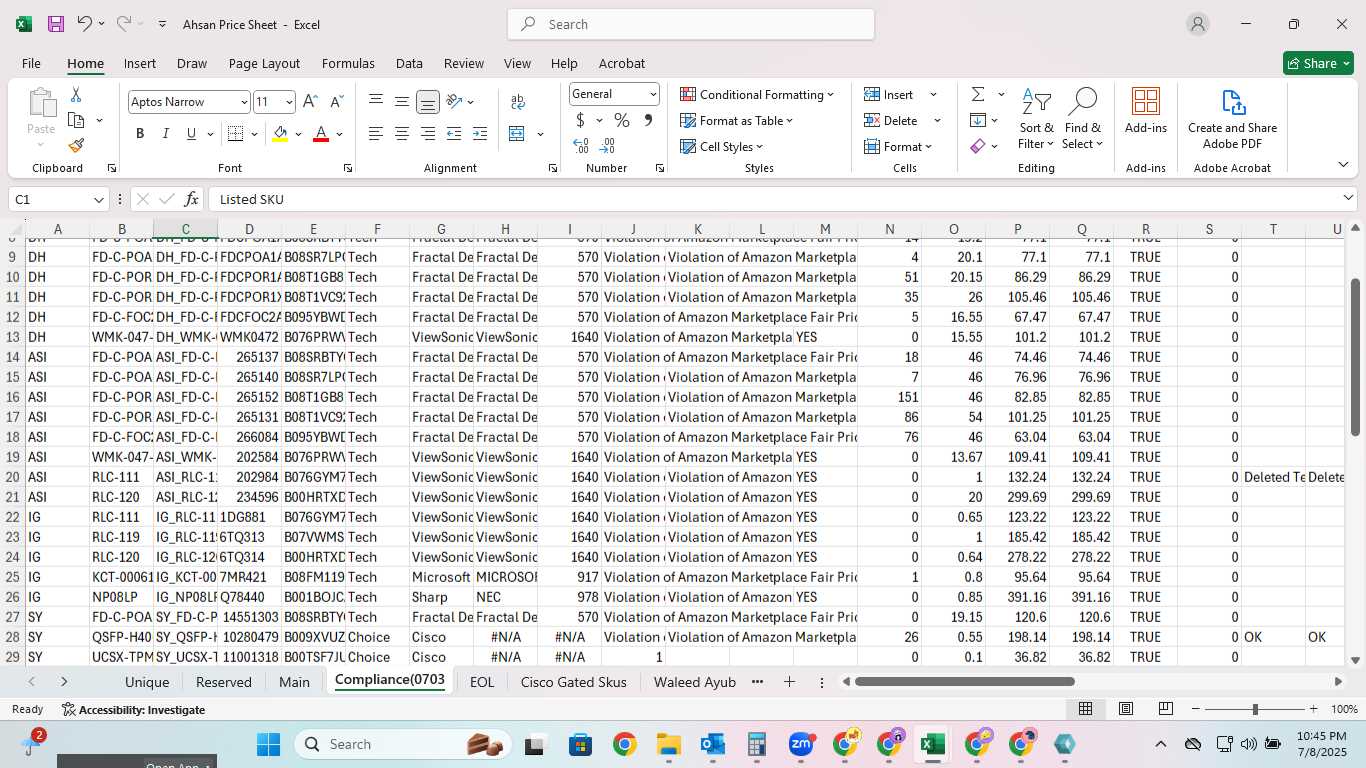Open the Insert ribbon tab
This screenshot has width=1366, height=768.
pyautogui.click(x=140, y=63)
